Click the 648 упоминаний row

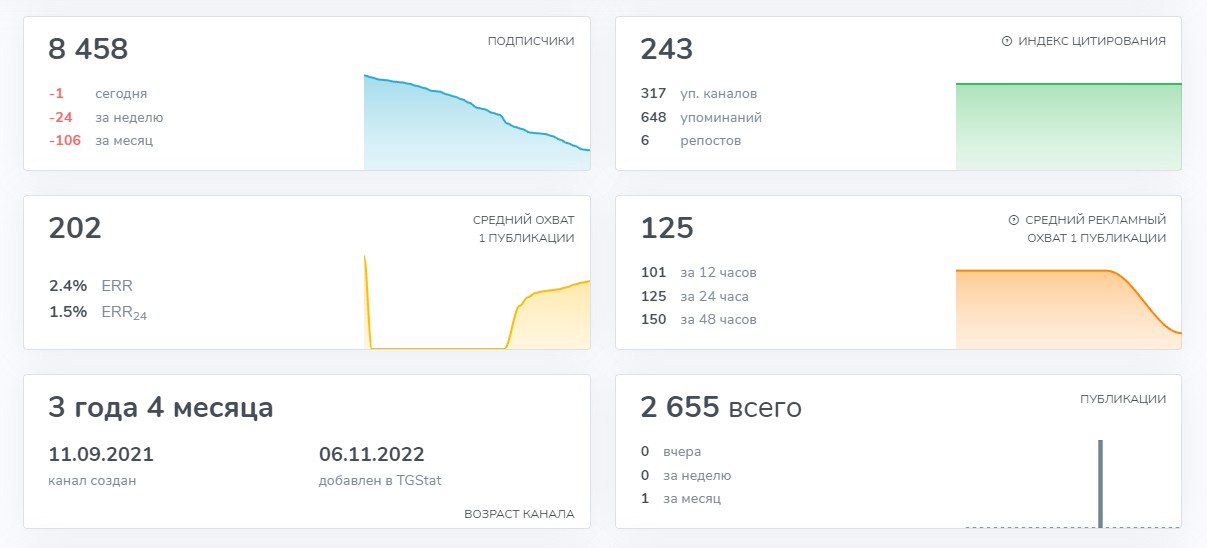701,117
